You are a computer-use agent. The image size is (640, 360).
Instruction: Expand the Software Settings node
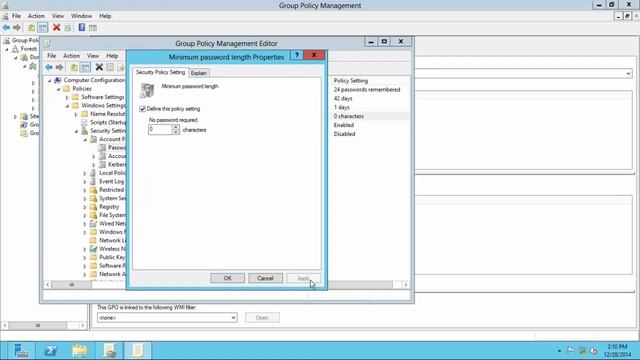[x=67, y=97]
